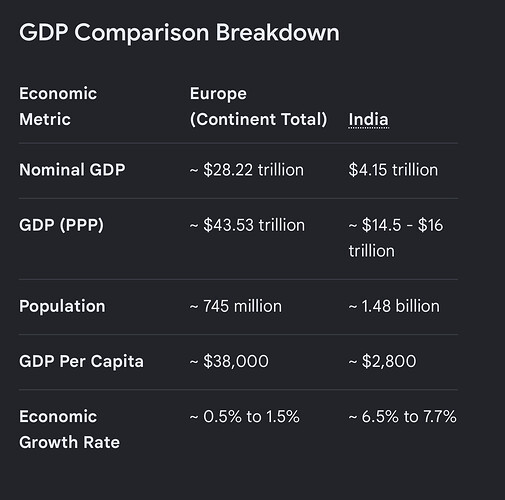This screenshot has height=500, width=505.
Task: Click India's $14.5 - $16 trillion PPP value
Action: pyautogui.click(x=396, y=238)
